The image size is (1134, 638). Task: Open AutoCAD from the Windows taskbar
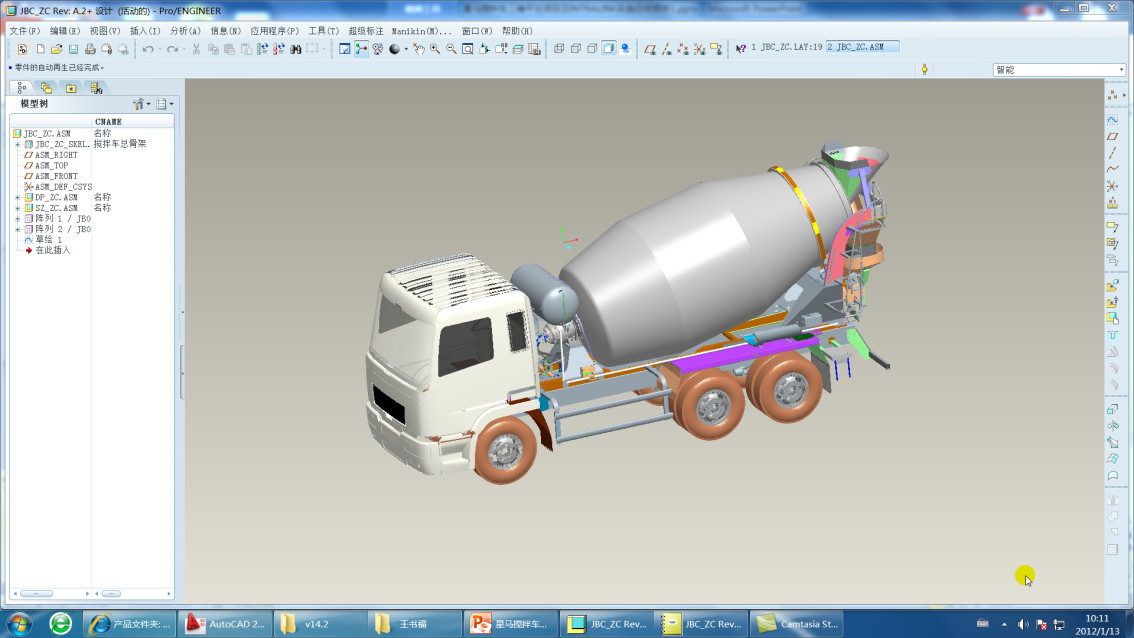(x=225, y=624)
